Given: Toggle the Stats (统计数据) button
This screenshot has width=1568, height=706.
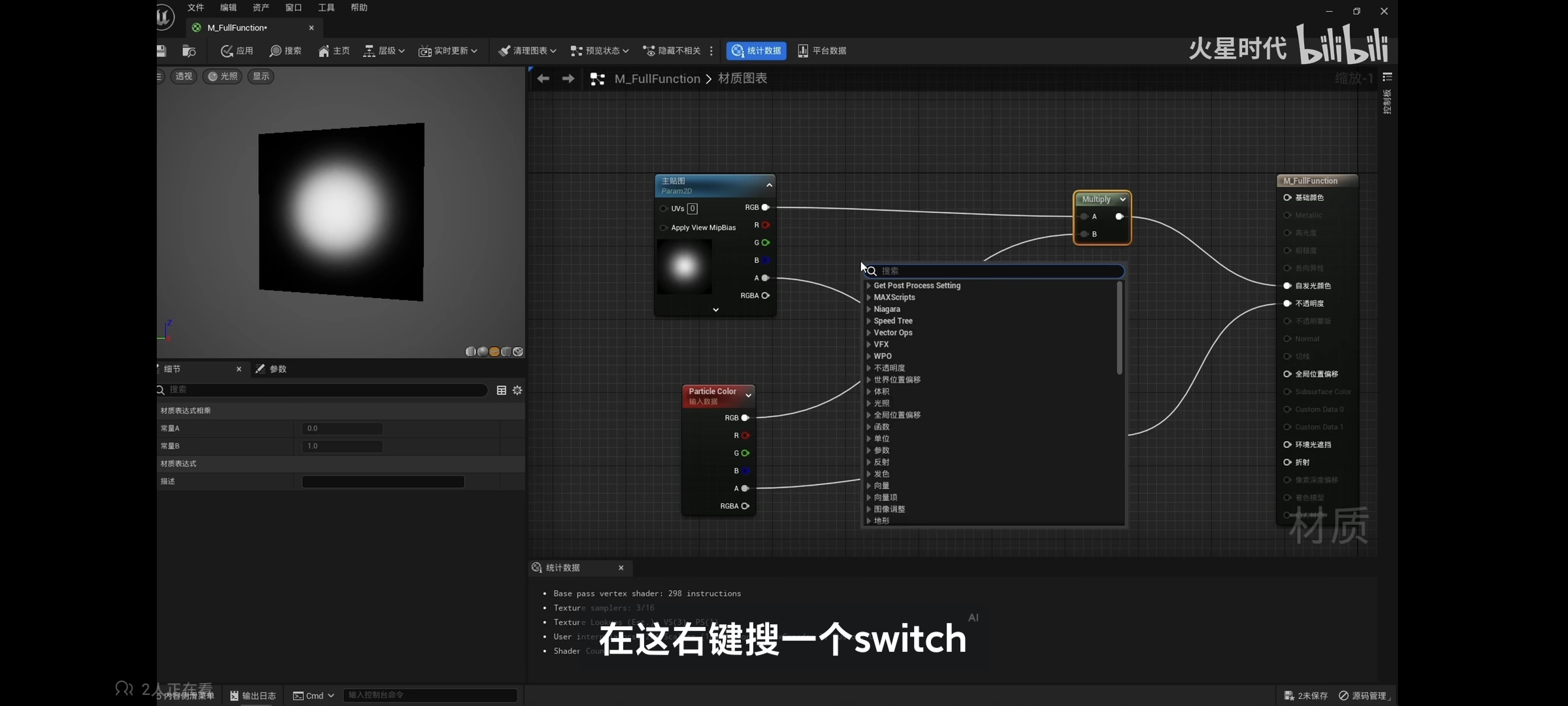Looking at the screenshot, I should tap(757, 51).
